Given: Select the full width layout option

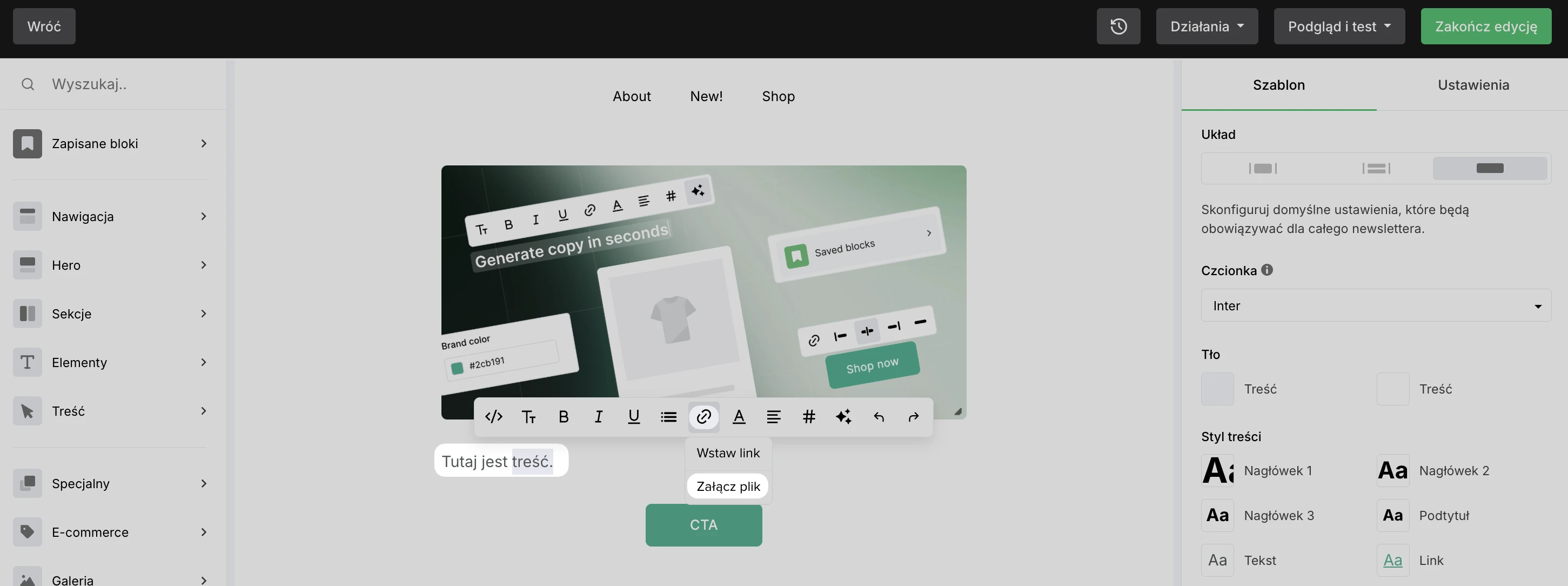Looking at the screenshot, I should coord(1490,168).
